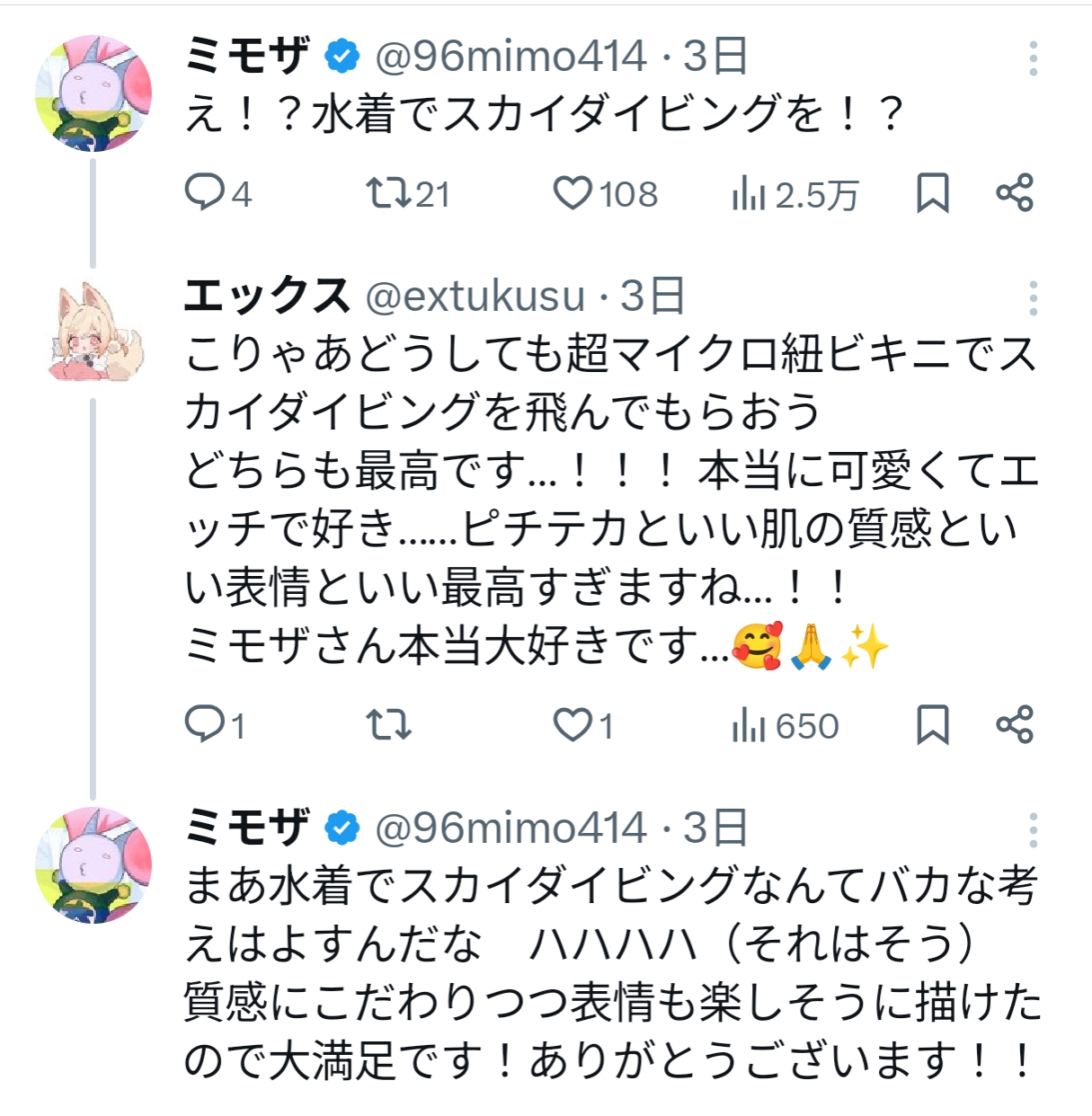Open more options on first tweet
The height and width of the screenshot is (1116, 1092).
click(x=1034, y=58)
